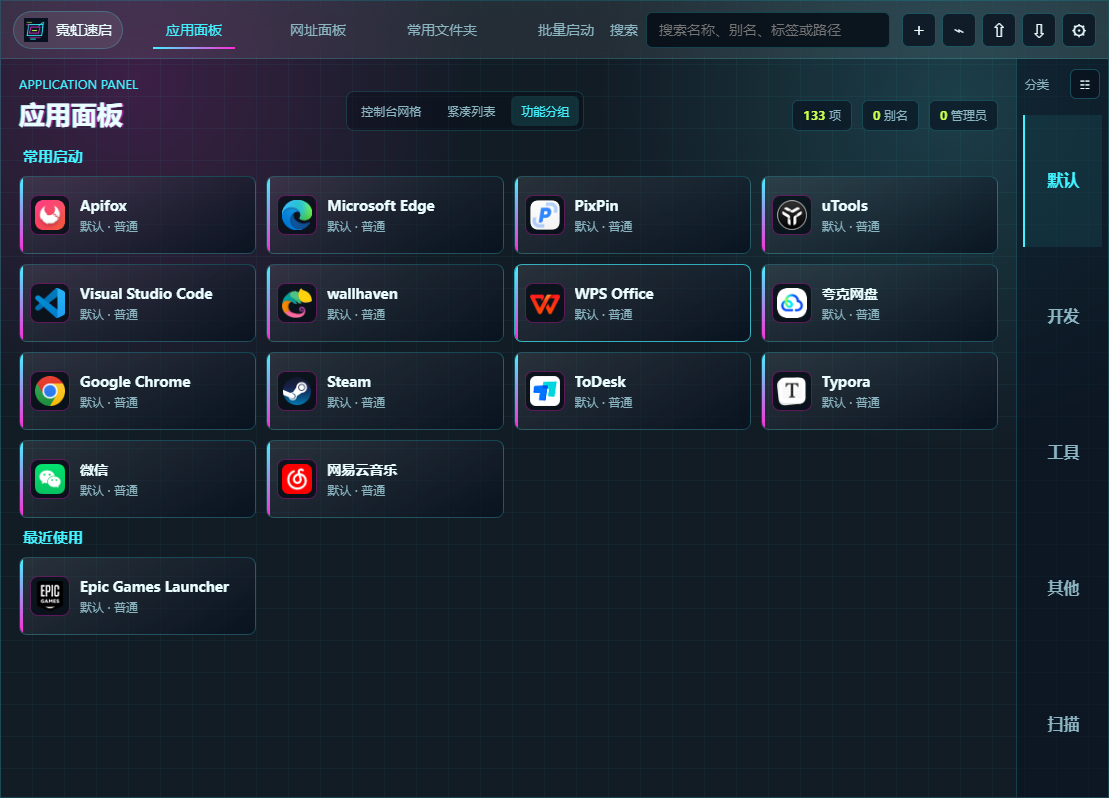Launch Apifox from its icon
Viewport: 1109px width, 798px height.
[50, 215]
